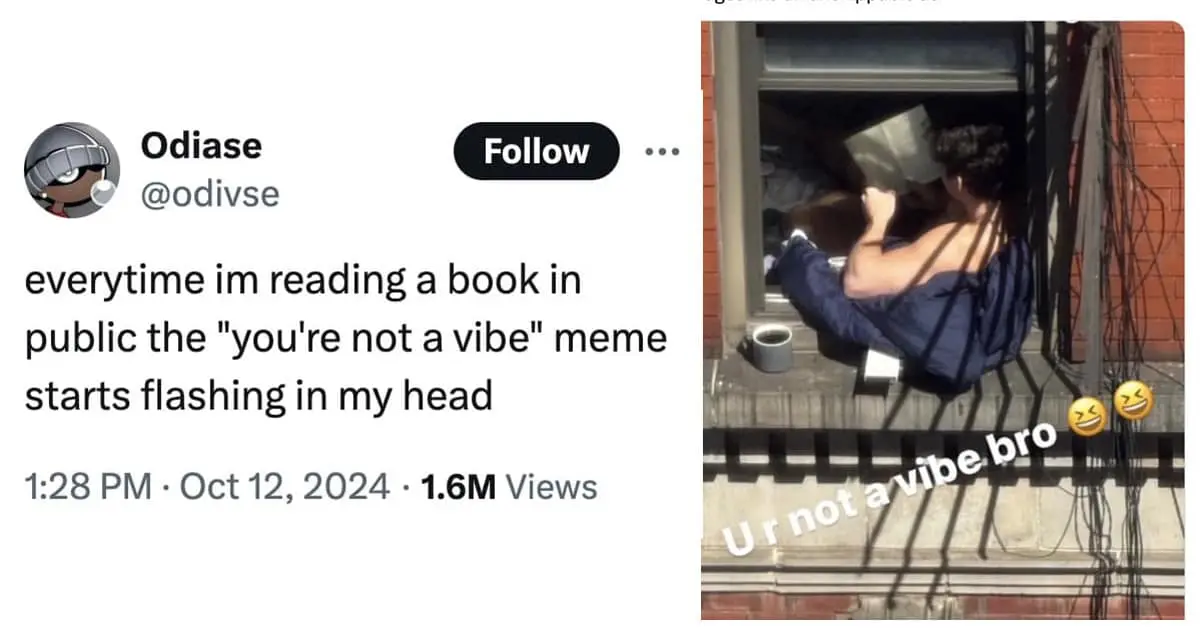
Task: Open the @odivse handle link
Action: pyautogui.click(x=210, y=192)
